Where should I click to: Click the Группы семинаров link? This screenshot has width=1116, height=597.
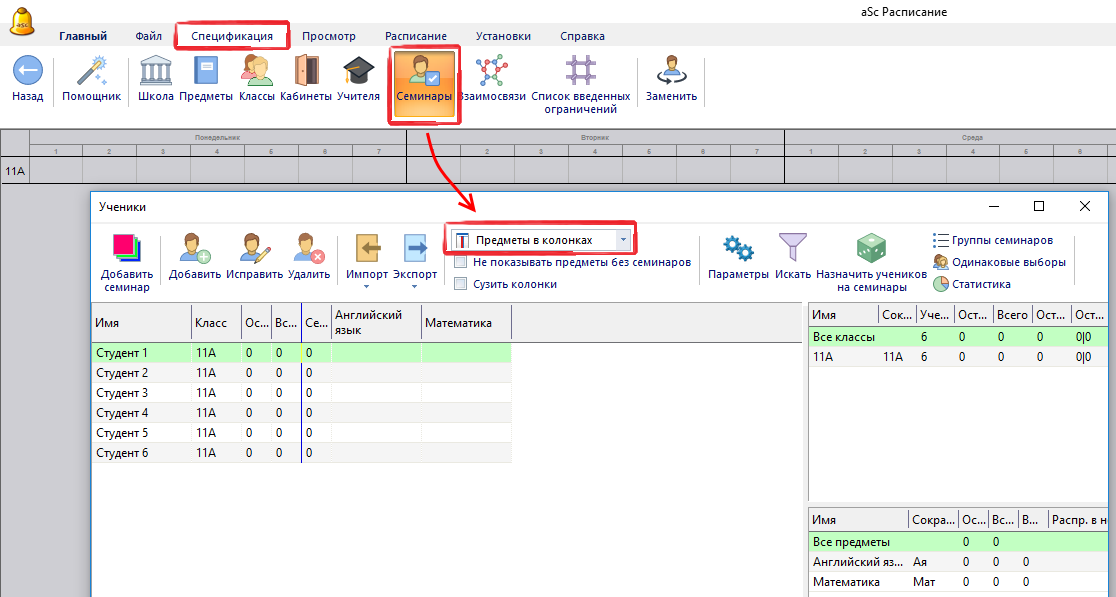pyautogui.click(x=1000, y=240)
